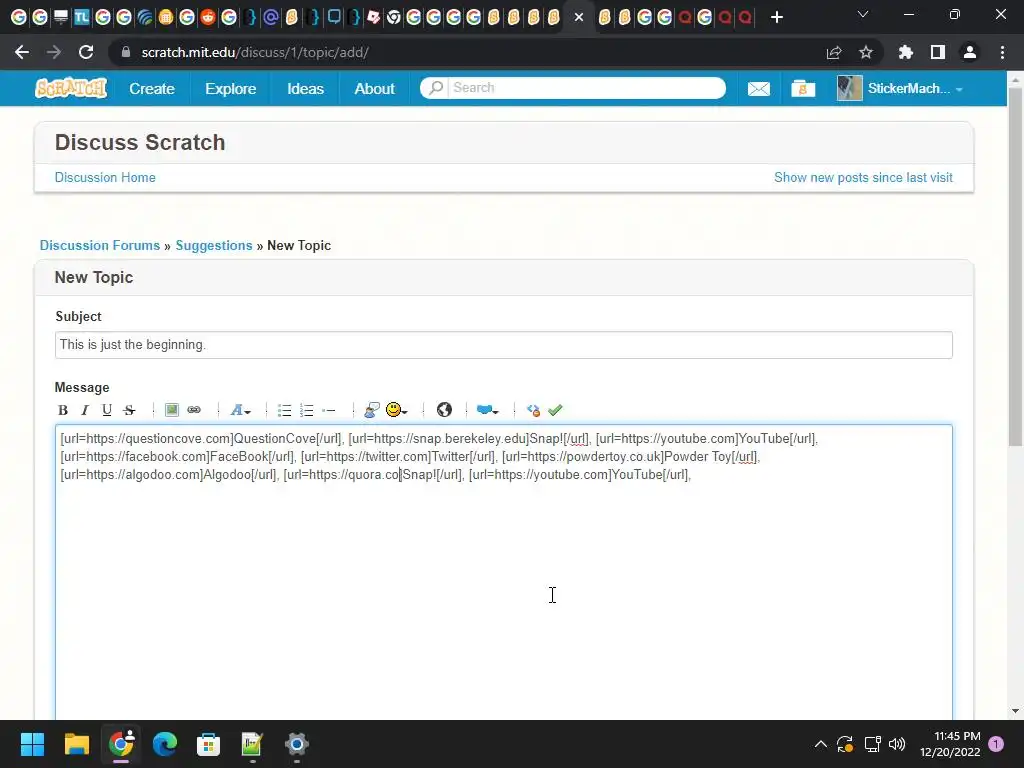Click the StickerMach profile avatar

[850, 88]
